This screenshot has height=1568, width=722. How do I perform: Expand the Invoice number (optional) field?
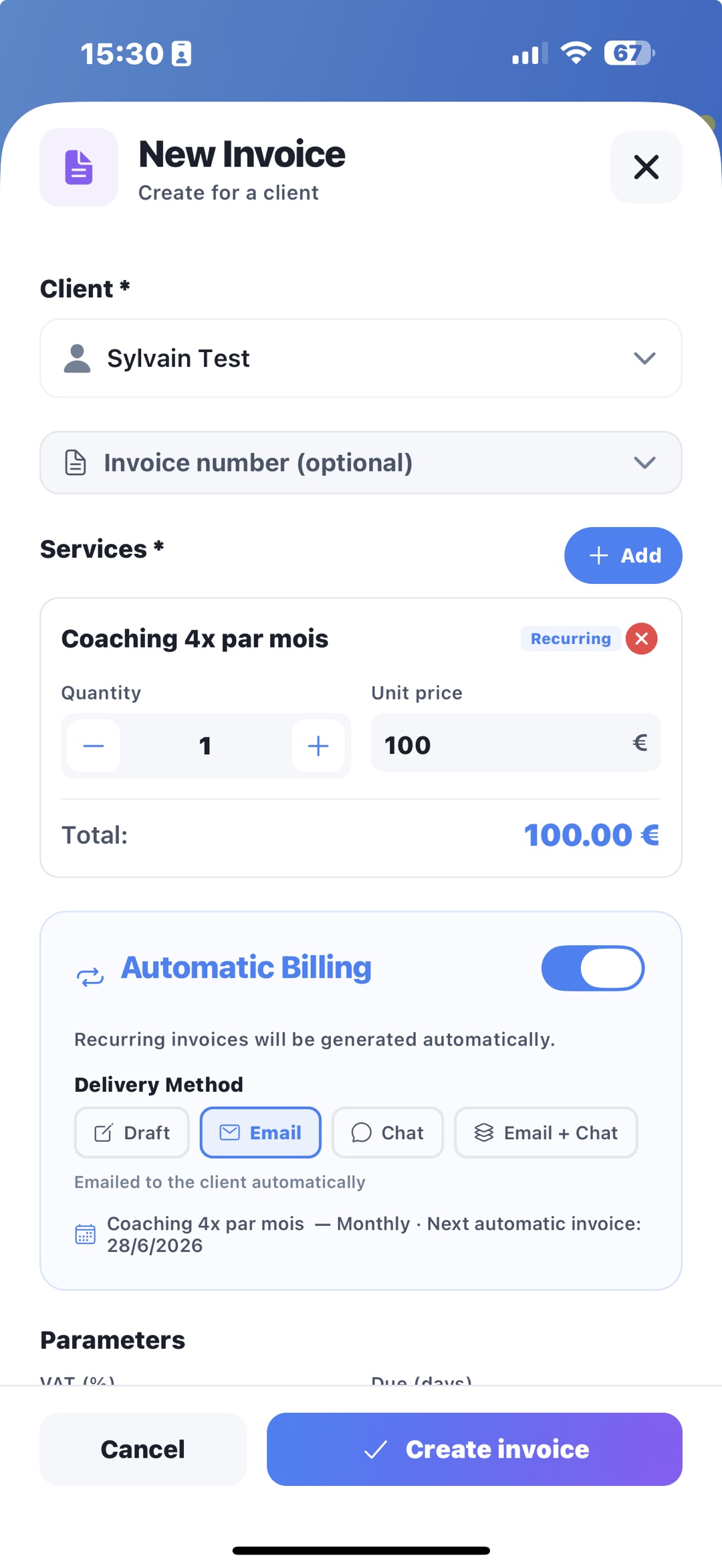coord(361,462)
